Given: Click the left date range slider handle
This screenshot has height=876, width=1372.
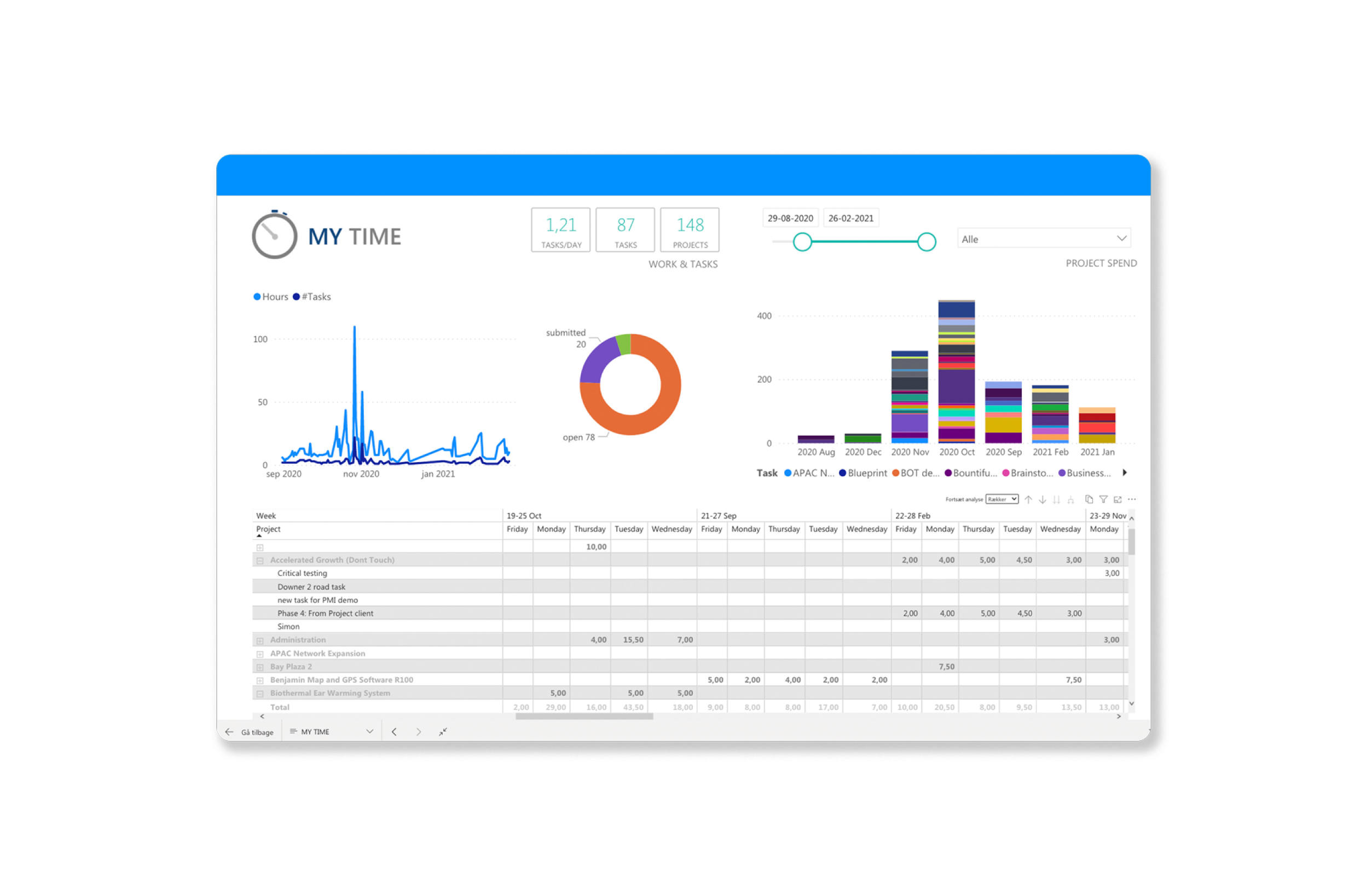Looking at the screenshot, I should click(x=802, y=241).
